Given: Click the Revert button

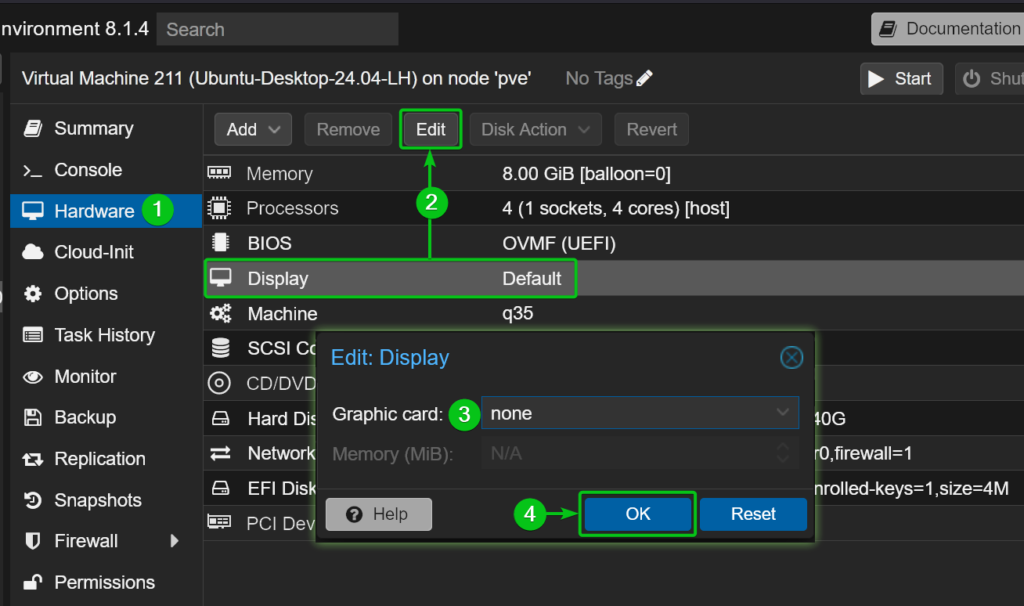Looking at the screenshot, I should [651, 129].
